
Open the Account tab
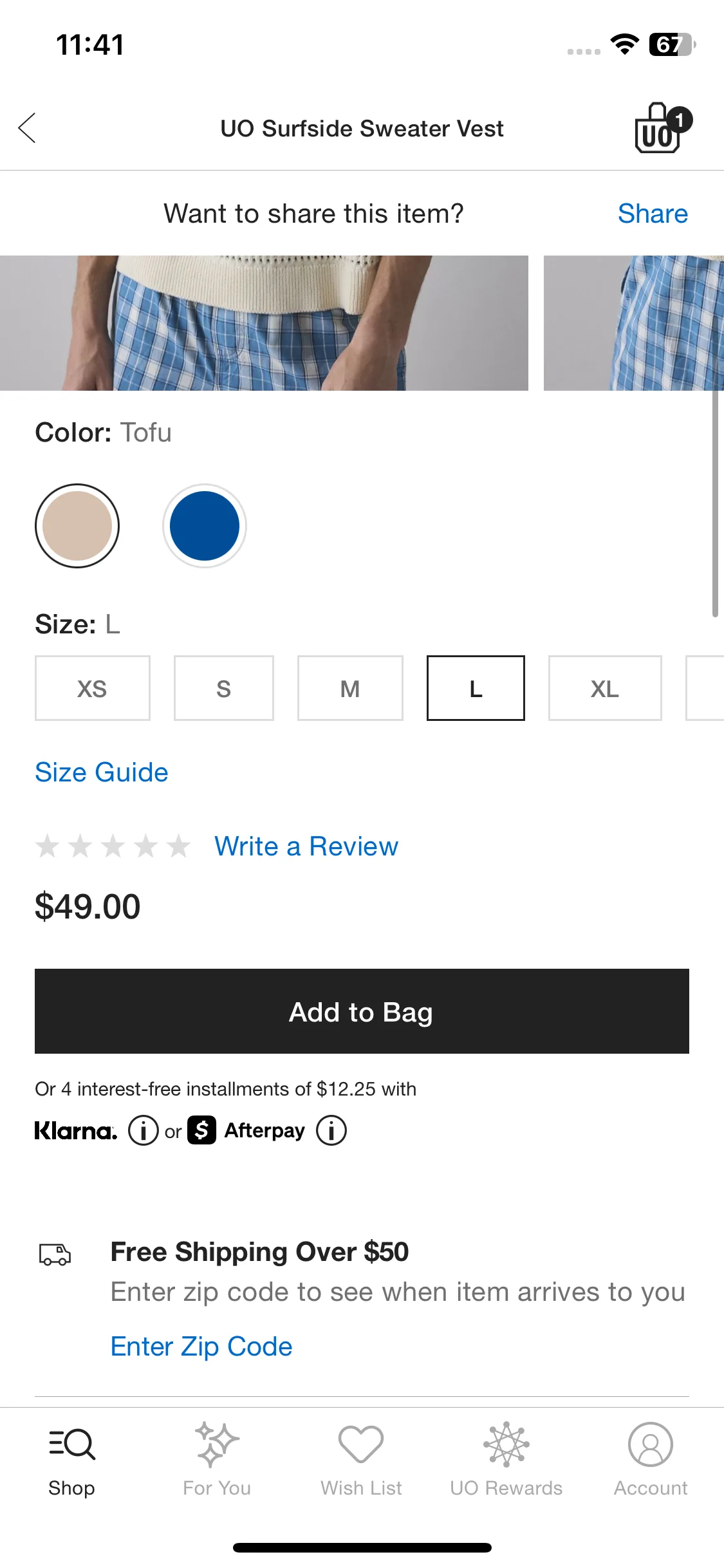coord(651,1459)
